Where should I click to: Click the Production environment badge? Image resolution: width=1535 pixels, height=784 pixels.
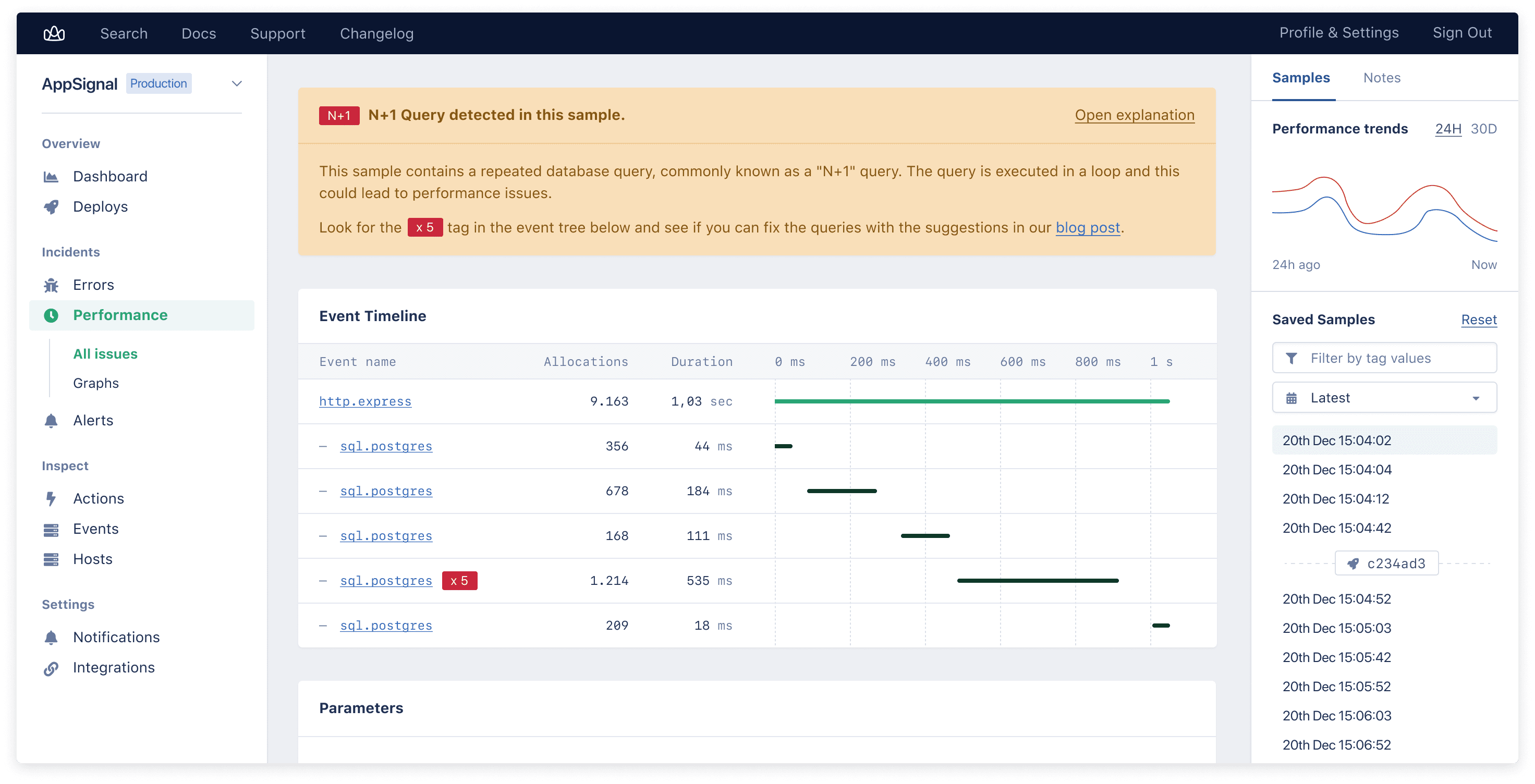159,83
